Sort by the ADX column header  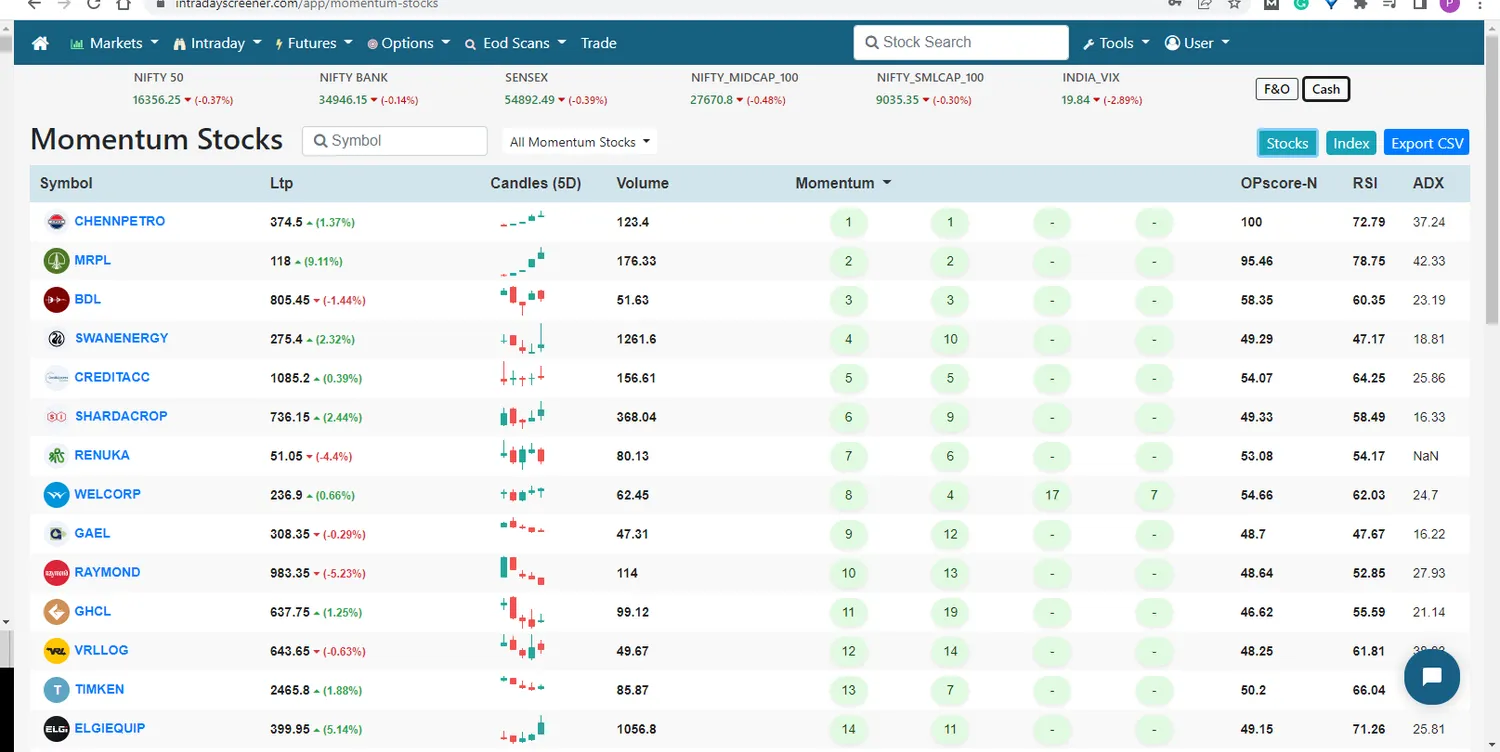point(1428,183)
